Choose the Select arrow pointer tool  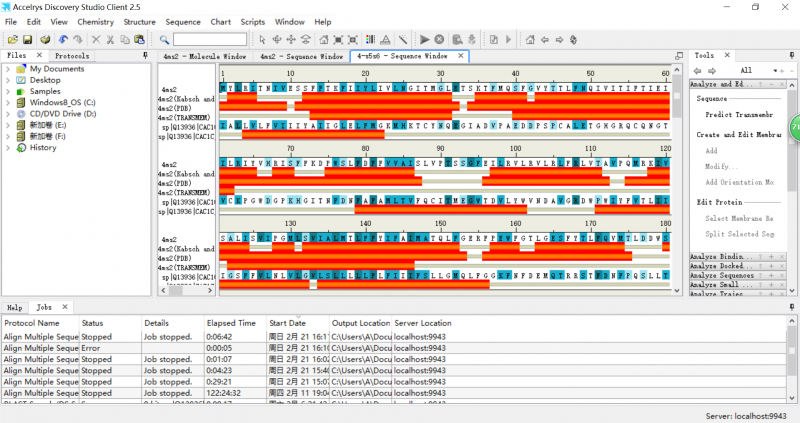[x=262, y=39]
